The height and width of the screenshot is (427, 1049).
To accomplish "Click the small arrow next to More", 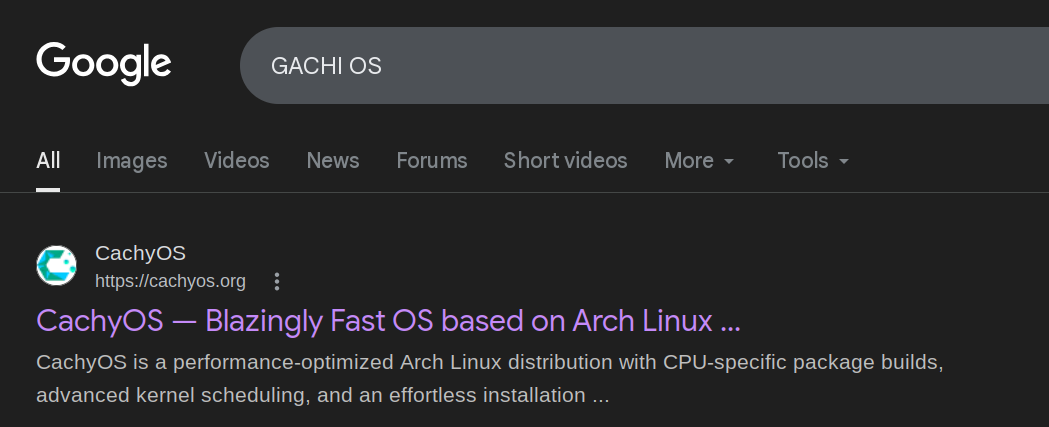I will 729,161.
